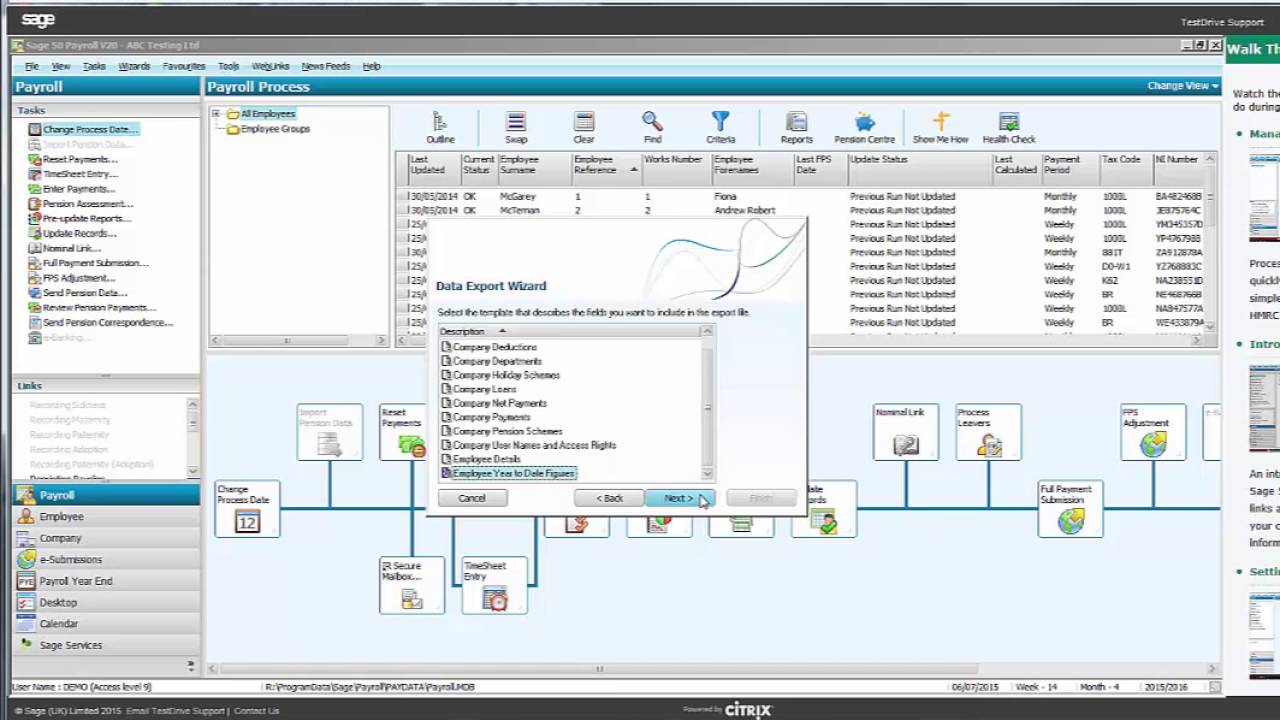This screenshot has width=1280, height=720.
Task: Click the Send Pension Correspondence task
Action: pyautogui.click(x=108, y=323)
